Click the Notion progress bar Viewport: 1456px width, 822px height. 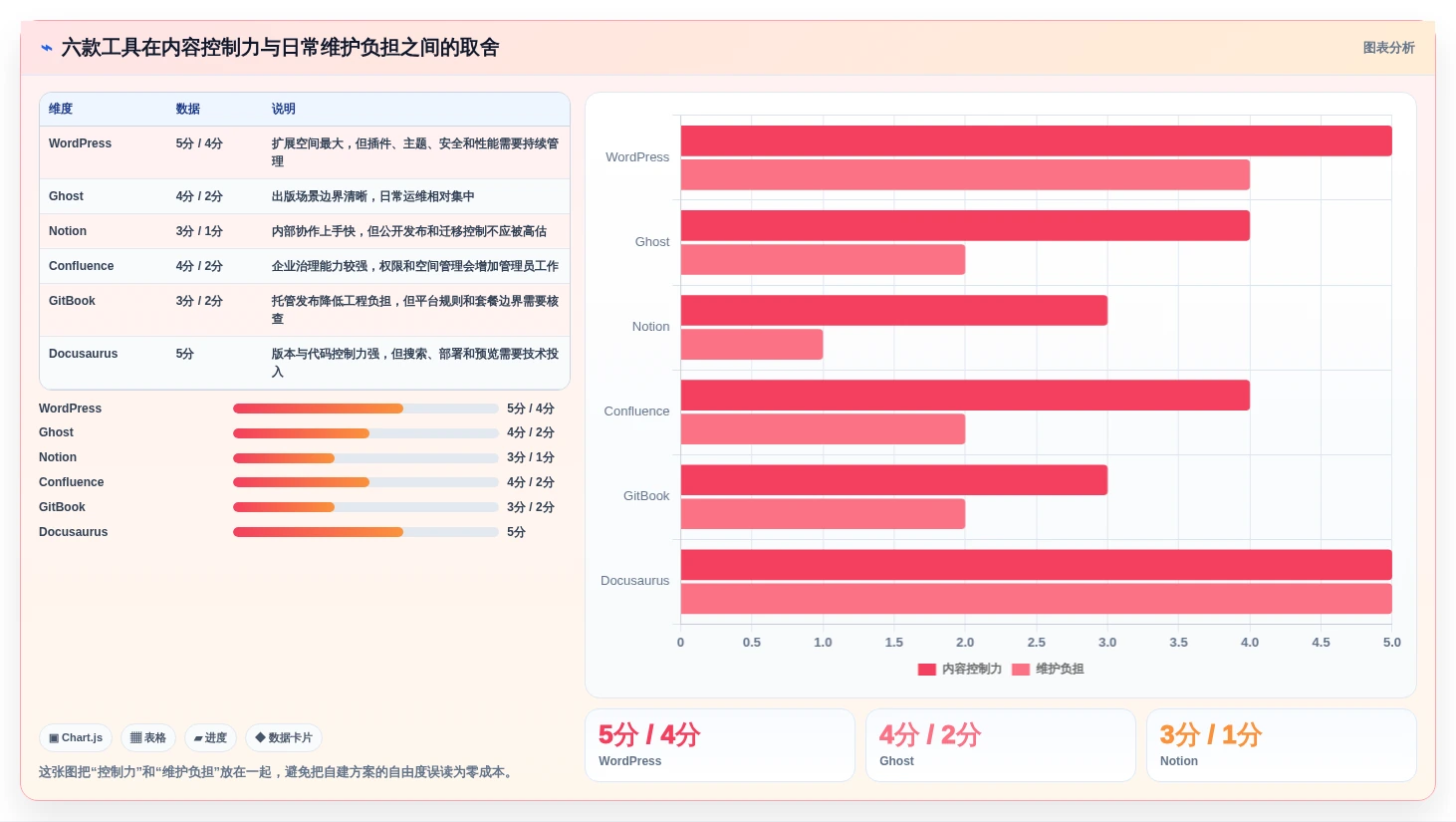(365, 458)
